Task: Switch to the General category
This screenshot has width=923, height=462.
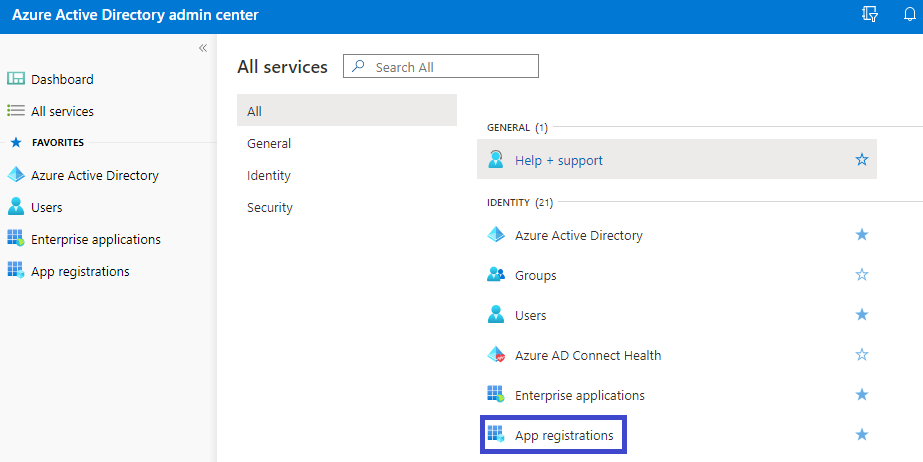Action: 269,143
